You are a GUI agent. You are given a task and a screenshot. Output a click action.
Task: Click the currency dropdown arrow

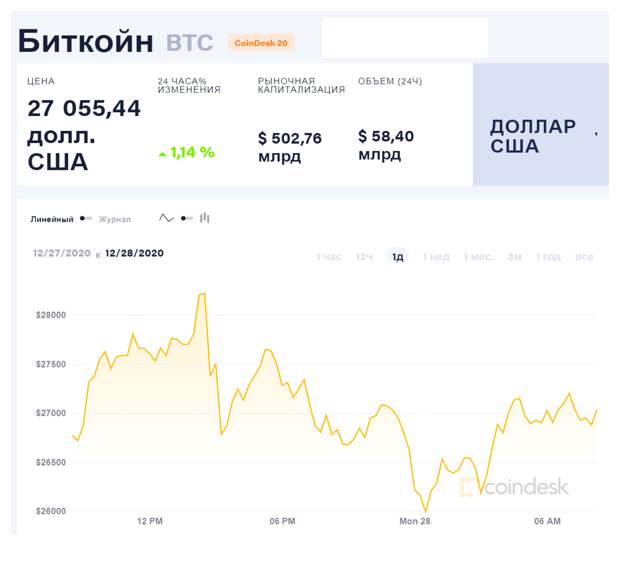[x=597, y=133]
